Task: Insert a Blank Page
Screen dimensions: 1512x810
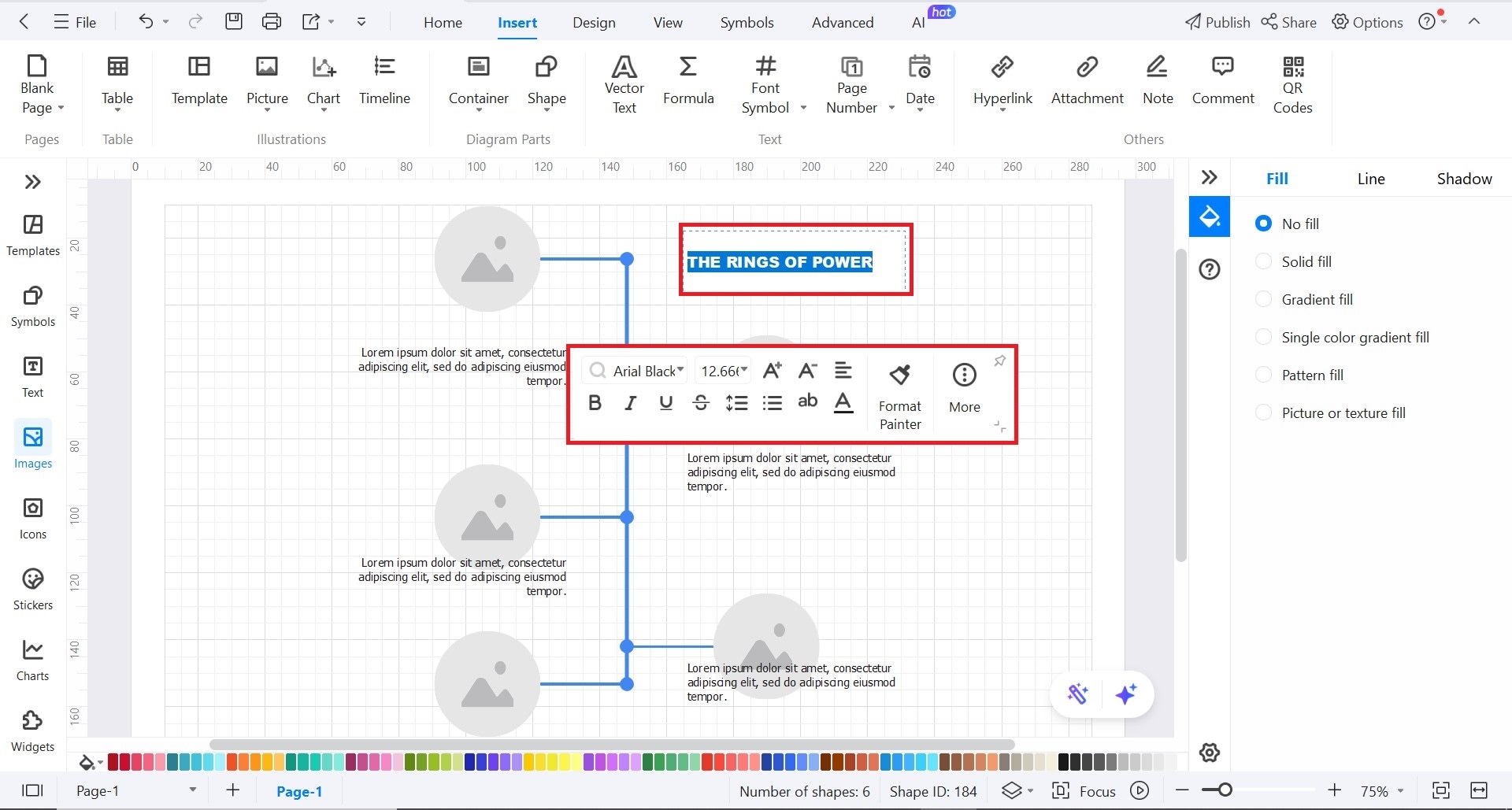Action: tap(37, 85)
